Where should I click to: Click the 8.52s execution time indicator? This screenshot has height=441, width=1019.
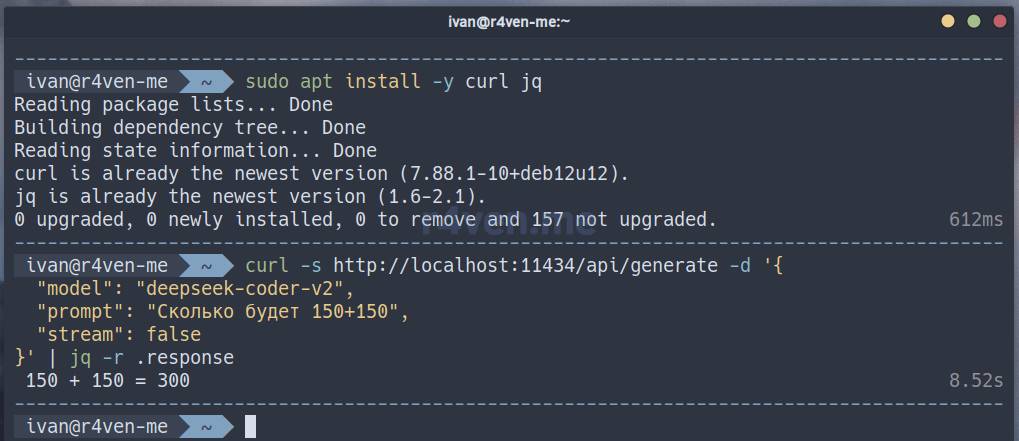click(976, 380)
